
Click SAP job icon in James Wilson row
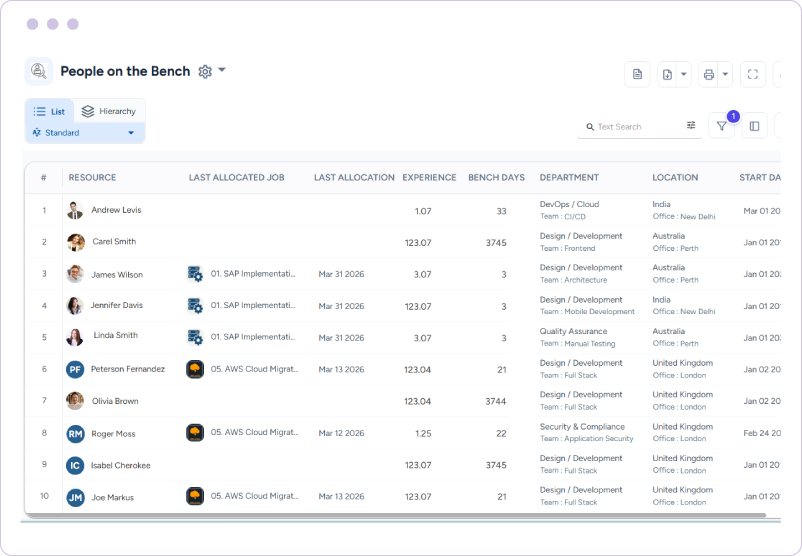tap(195, 274)
